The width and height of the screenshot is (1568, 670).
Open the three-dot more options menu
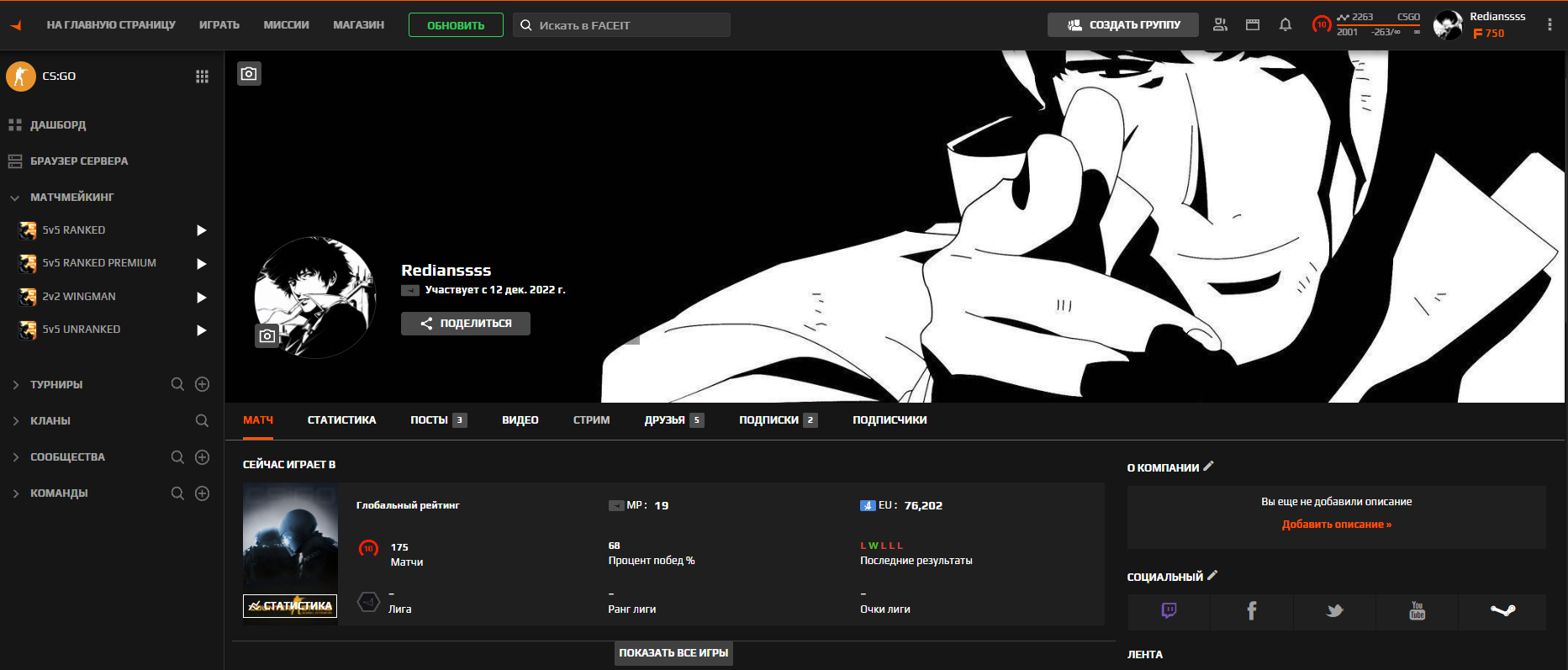click(1550, 25)
